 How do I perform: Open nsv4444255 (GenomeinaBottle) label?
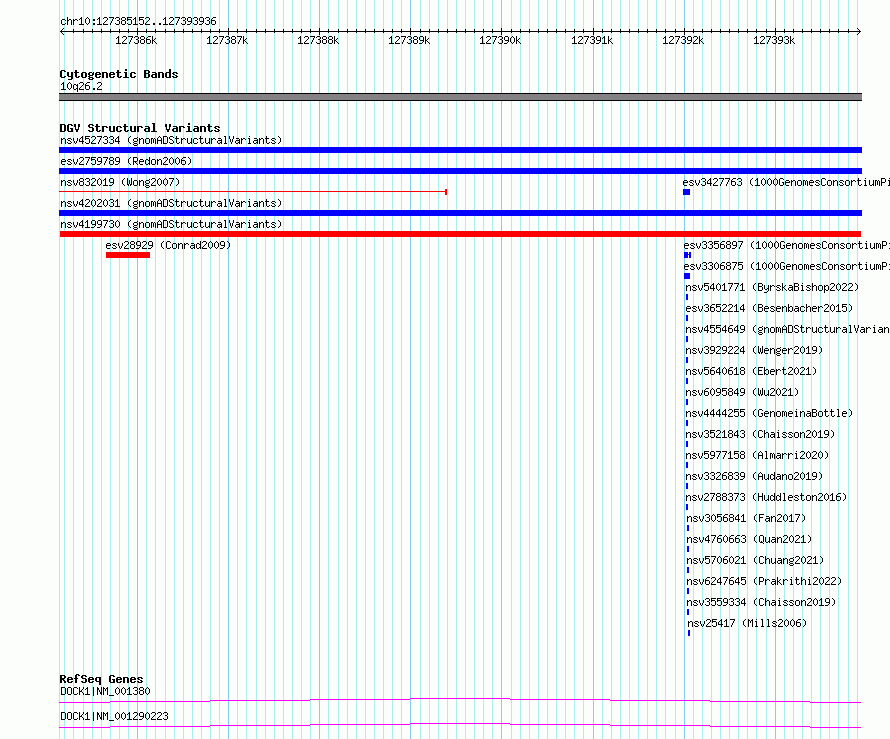[x=769, y=413]
